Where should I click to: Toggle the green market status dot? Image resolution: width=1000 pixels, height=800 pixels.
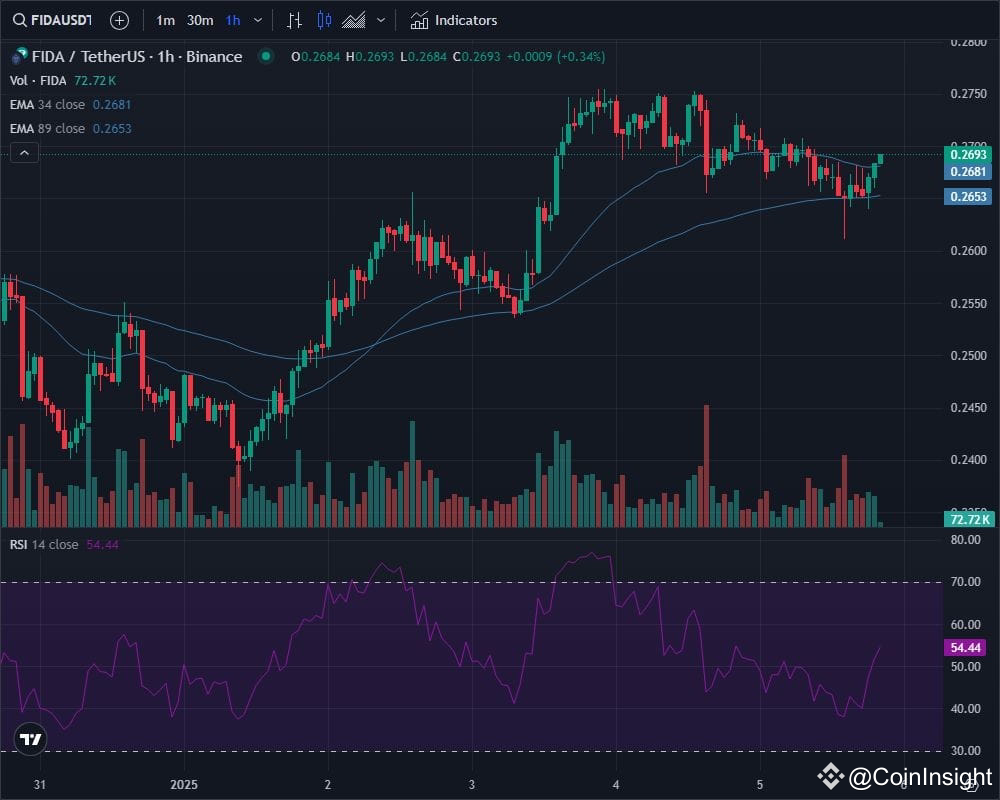coord(264,57)
